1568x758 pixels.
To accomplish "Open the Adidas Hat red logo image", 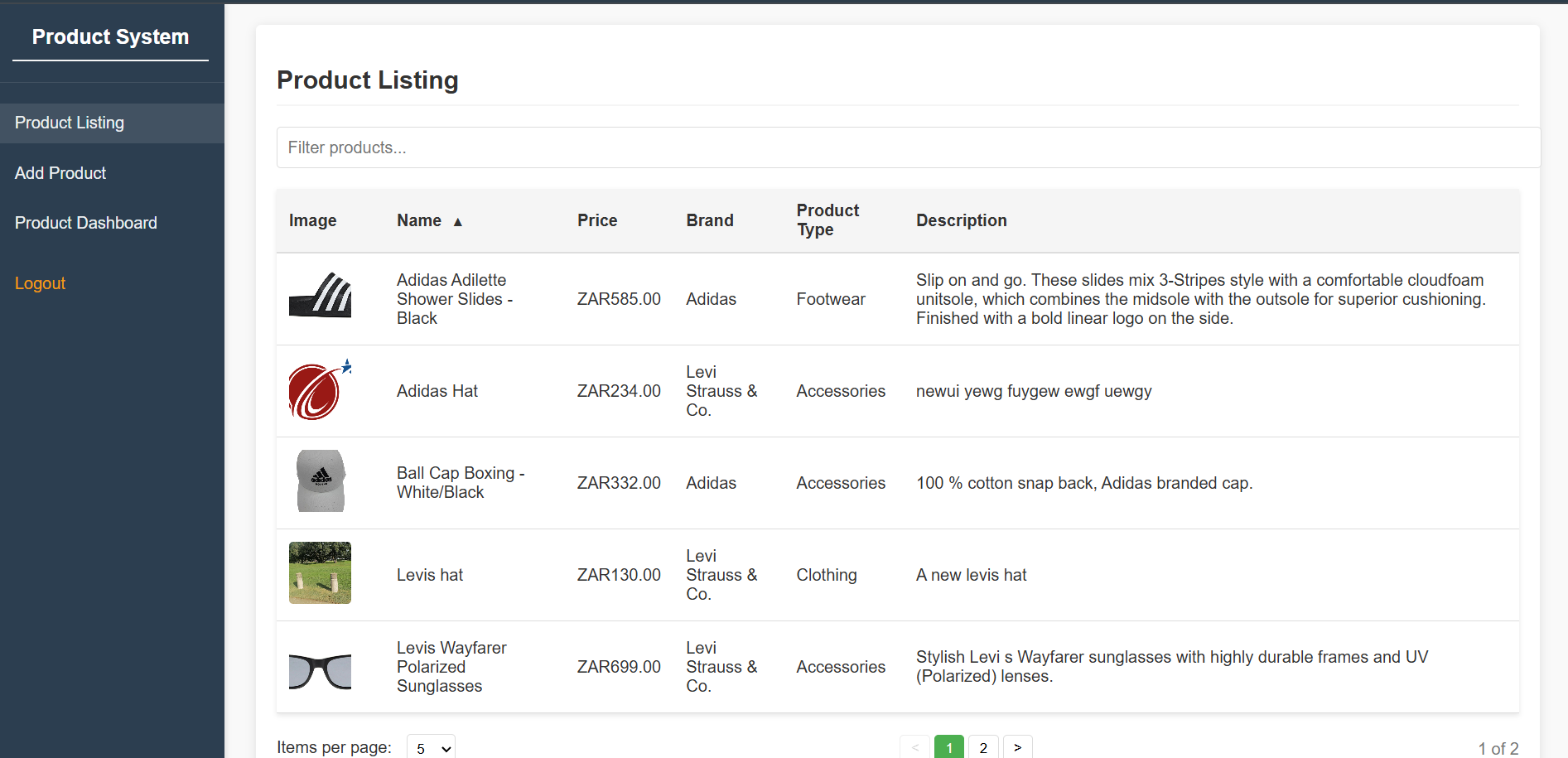I will (320, 389).
